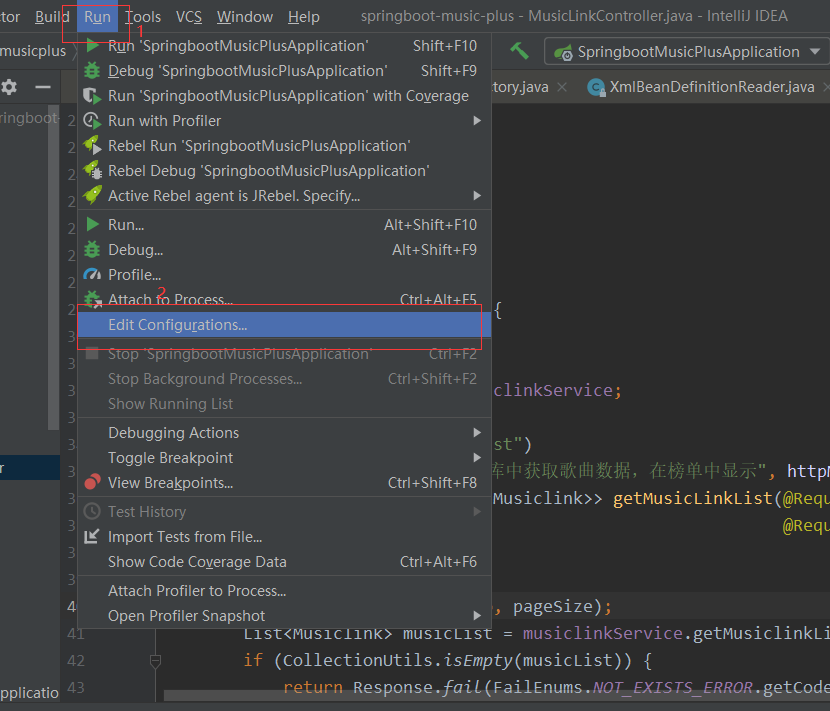Click getMusicLinkList method name in editor
This screenshot has height=711, width=830.
693,498
